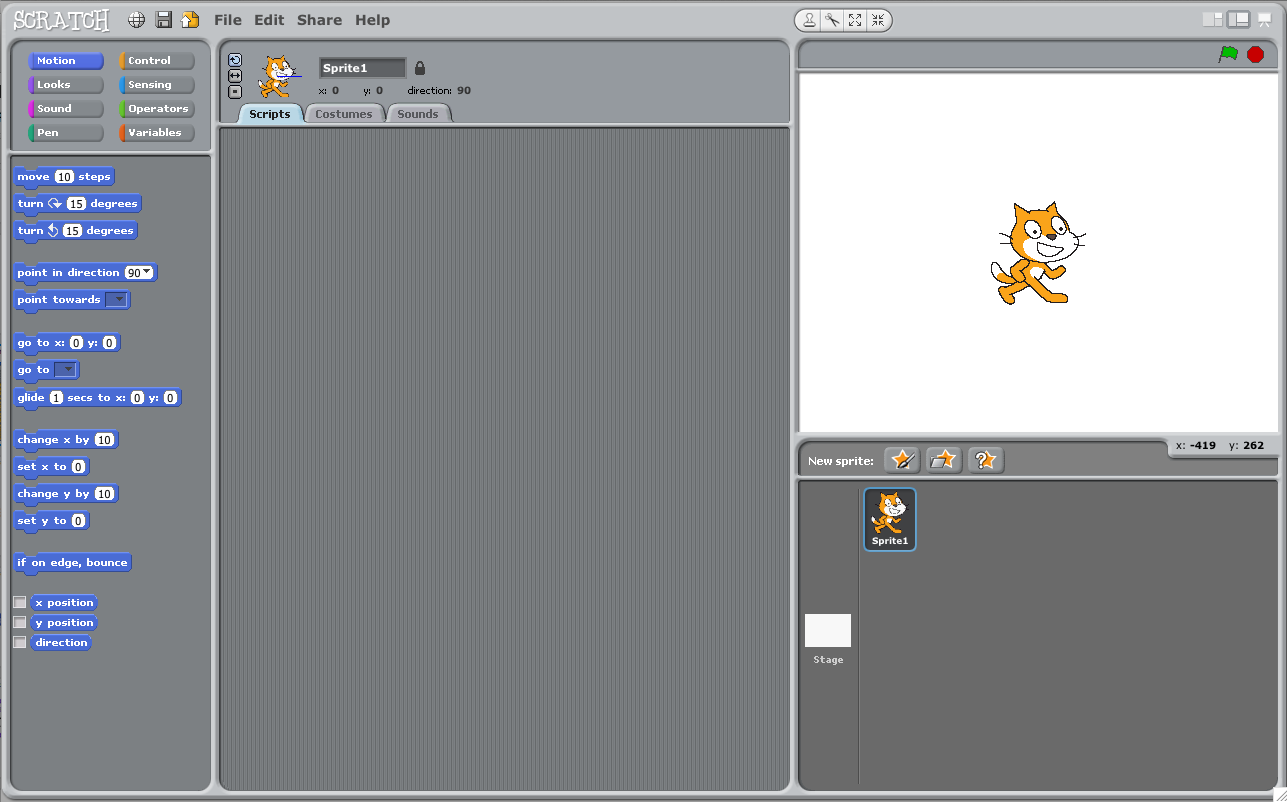1287x802 pixels.
Task: Select the grow sprite tool
Action: click(854, 20)
